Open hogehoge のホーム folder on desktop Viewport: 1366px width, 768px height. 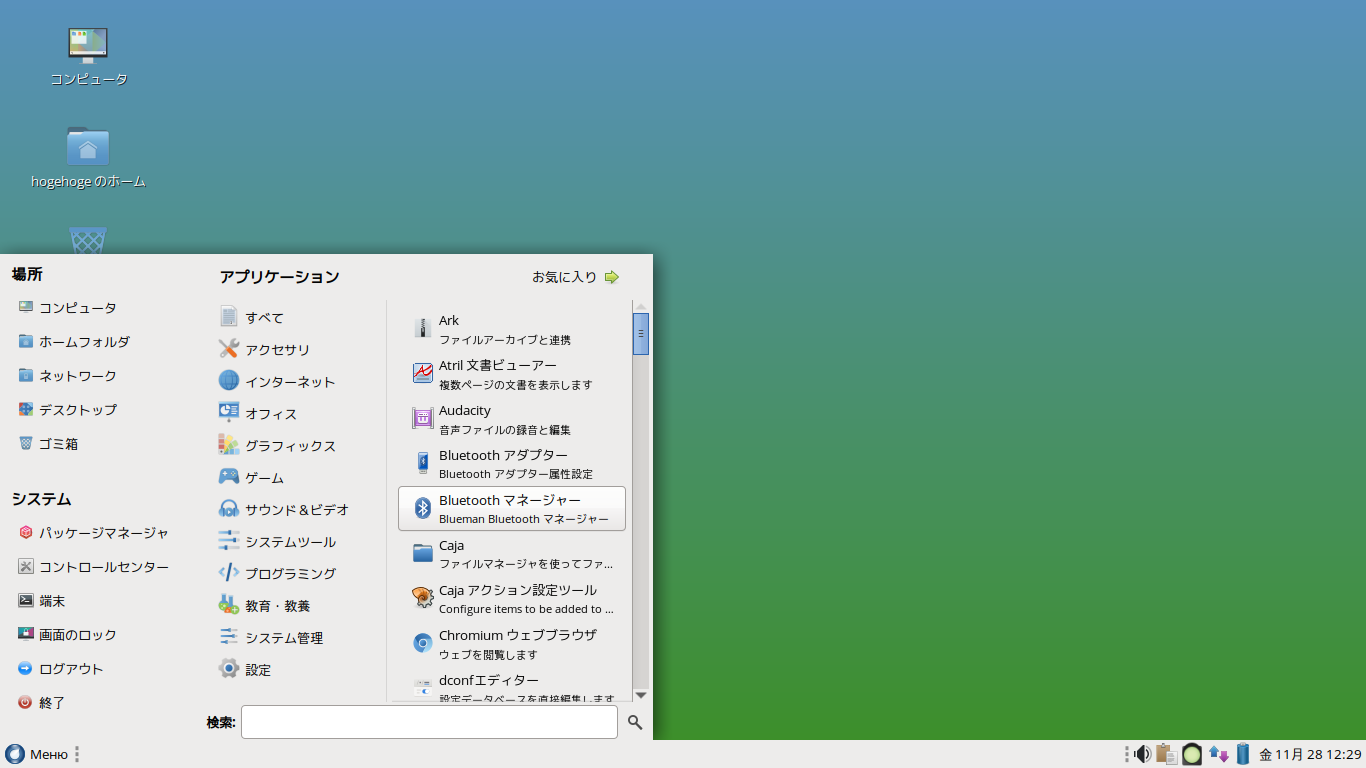tap(88, 158)
